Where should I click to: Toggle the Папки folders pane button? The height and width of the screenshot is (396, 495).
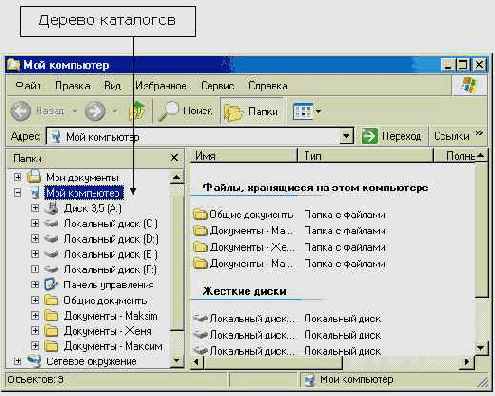[x=251, y=112]
